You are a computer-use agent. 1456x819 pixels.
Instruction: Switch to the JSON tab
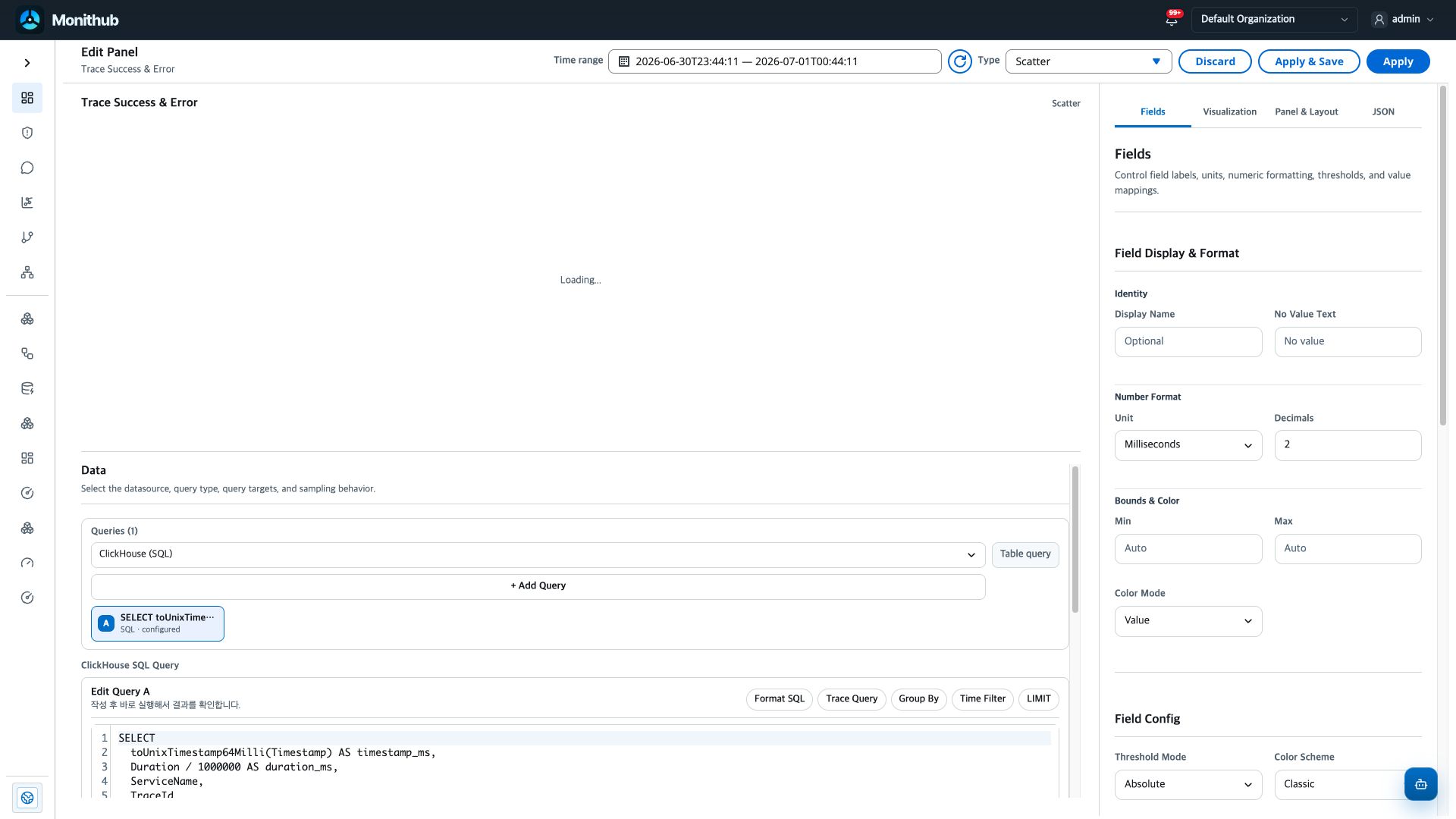pos(1382,111)
